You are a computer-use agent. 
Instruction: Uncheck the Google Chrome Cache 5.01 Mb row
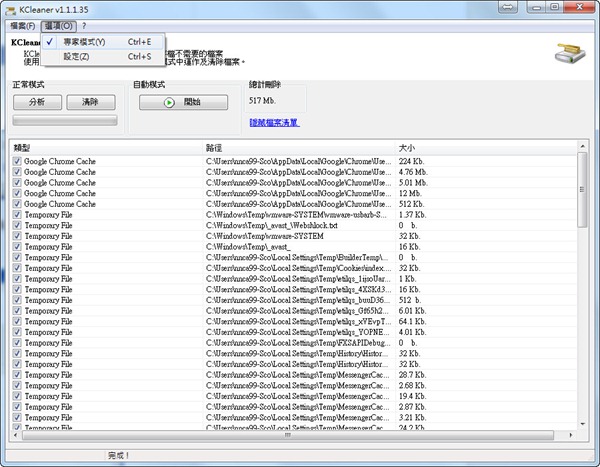point(17,183)
